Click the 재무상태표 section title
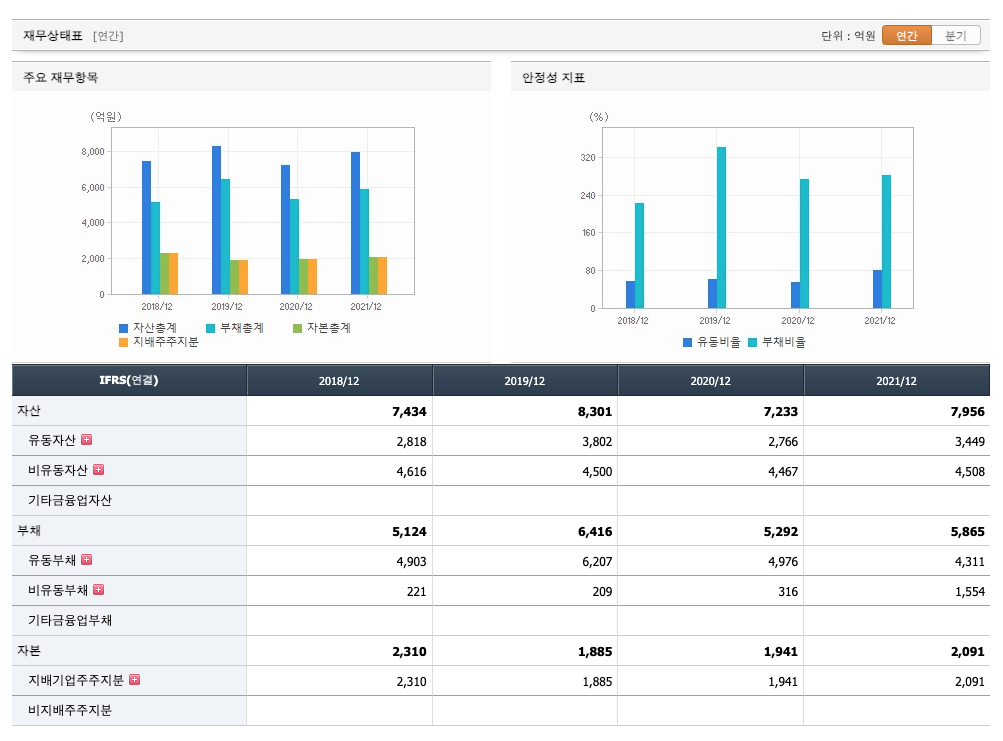The width and height of the screenshot is (1003, 741). tap(53, 36)
